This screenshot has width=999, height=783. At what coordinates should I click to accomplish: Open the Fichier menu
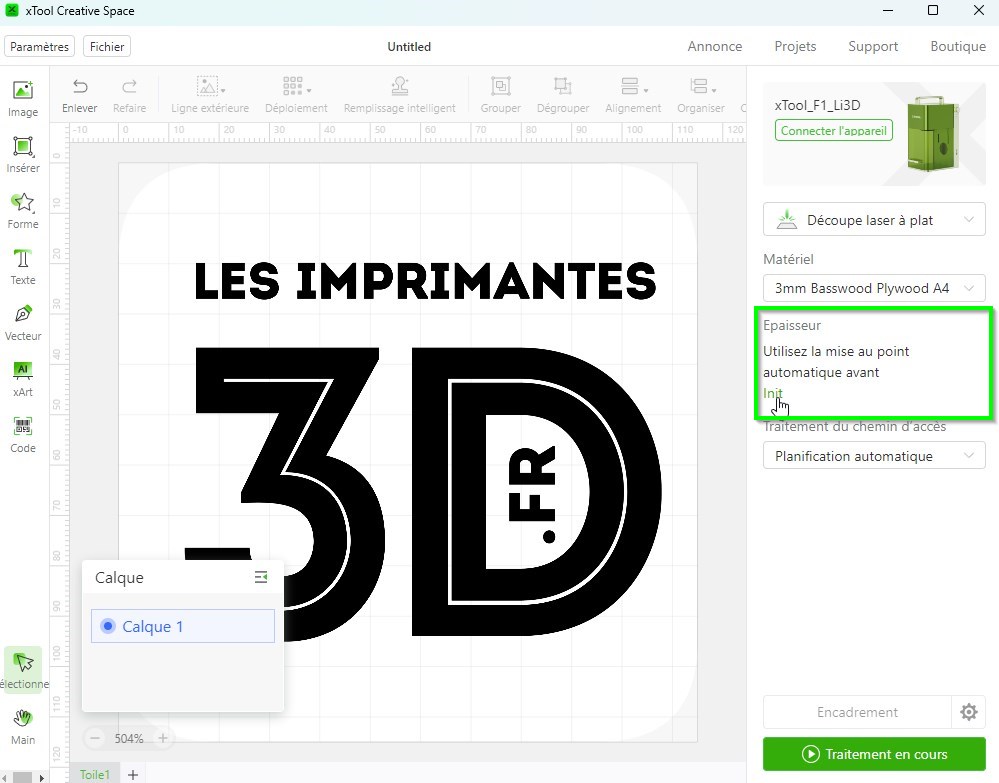coord(107,47)
